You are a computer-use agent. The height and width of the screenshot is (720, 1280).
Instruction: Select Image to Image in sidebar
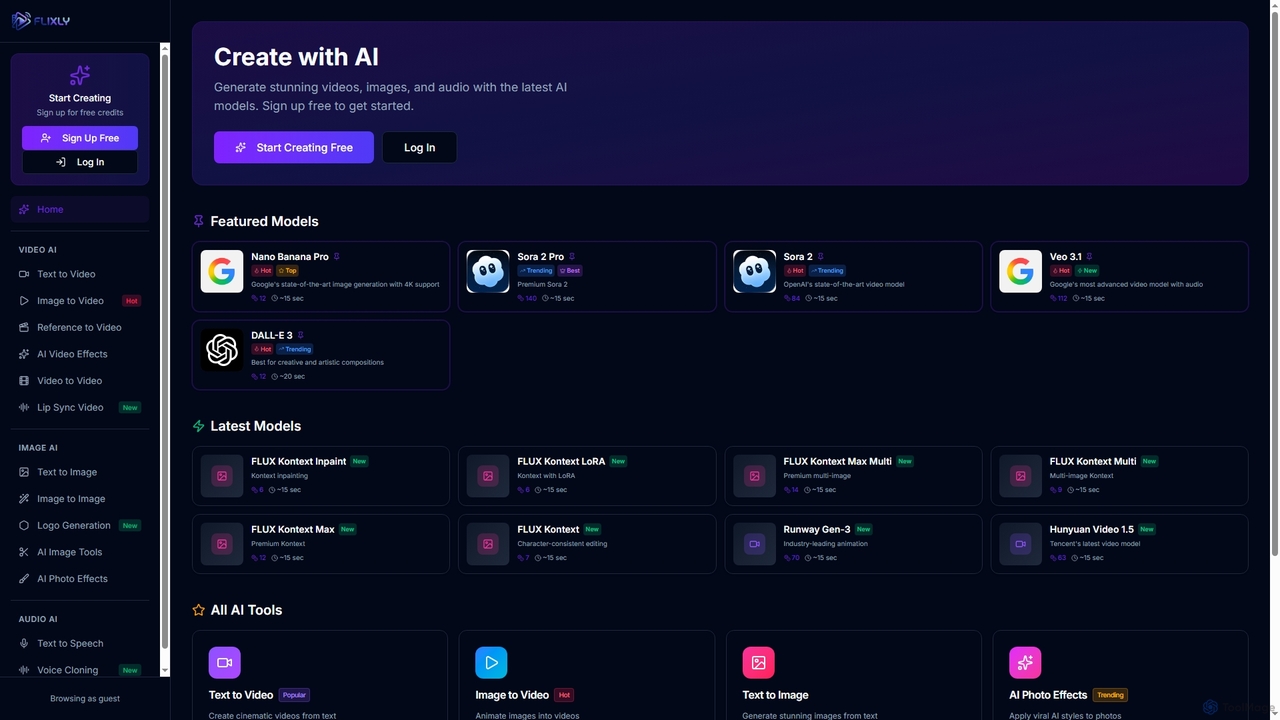coord(80,498)
